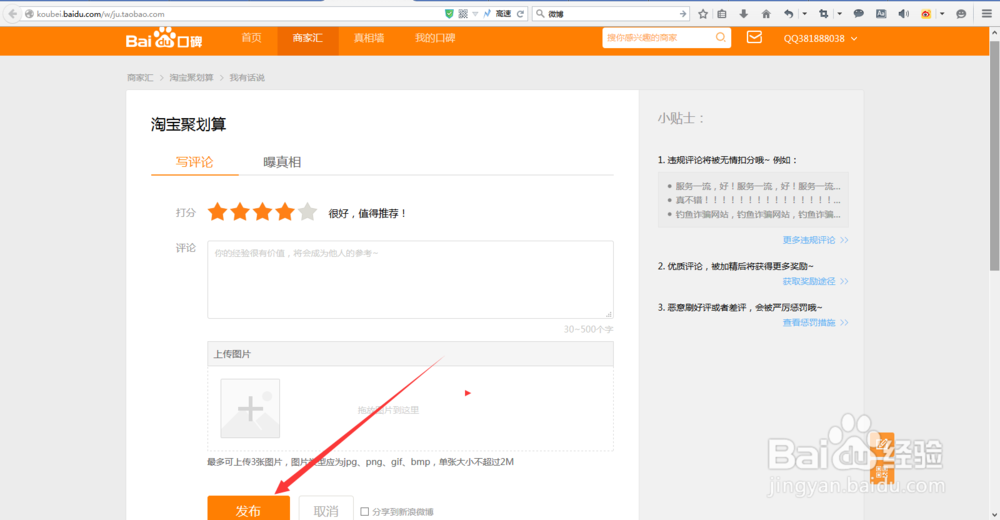
Task: Bookmark this page with the star icon
Action: tap(703, 13)
